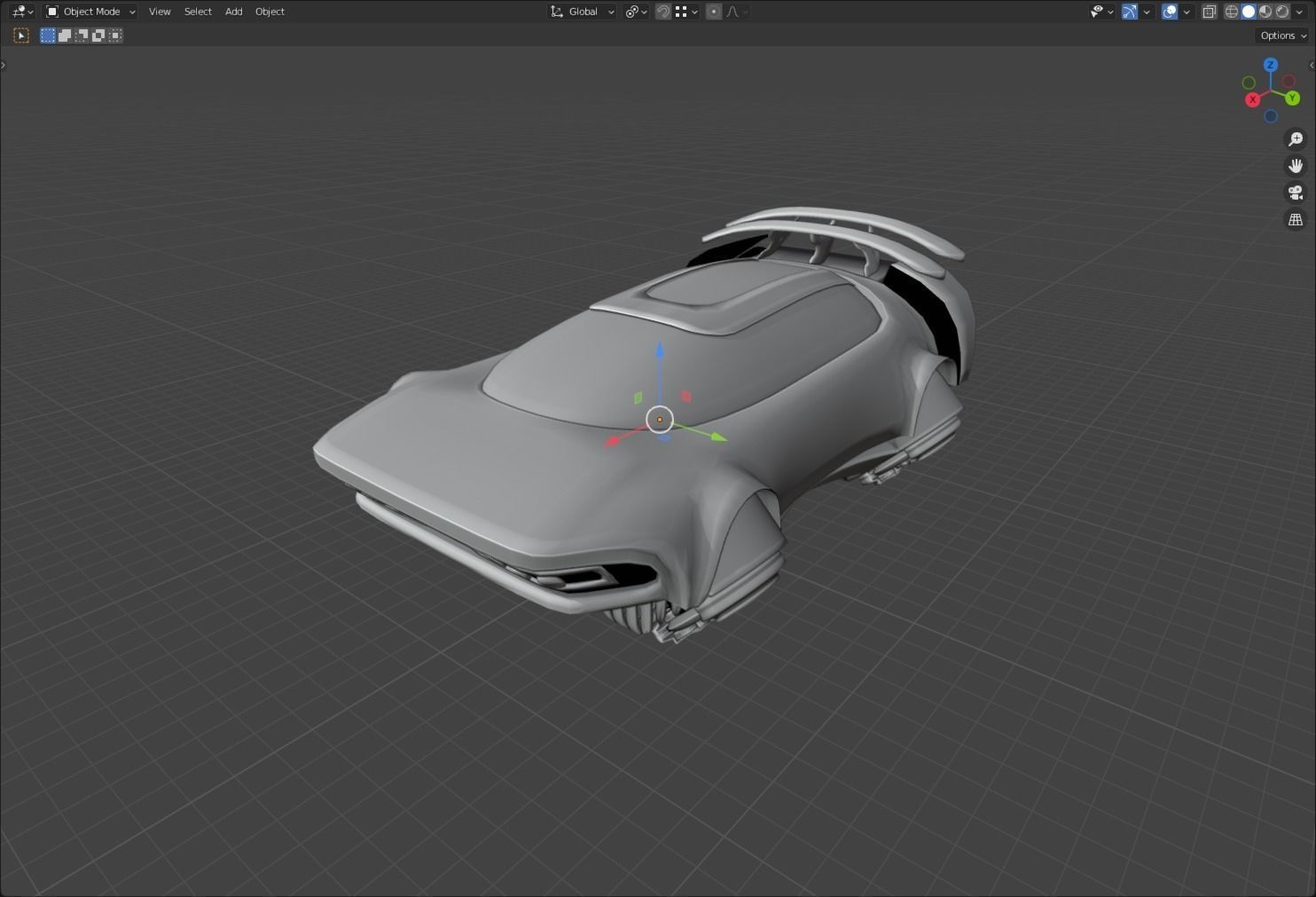Expand the left toolbar arrow
Image resolution: width=1316 pixels, height=897 pixels.
pos(4,65)
